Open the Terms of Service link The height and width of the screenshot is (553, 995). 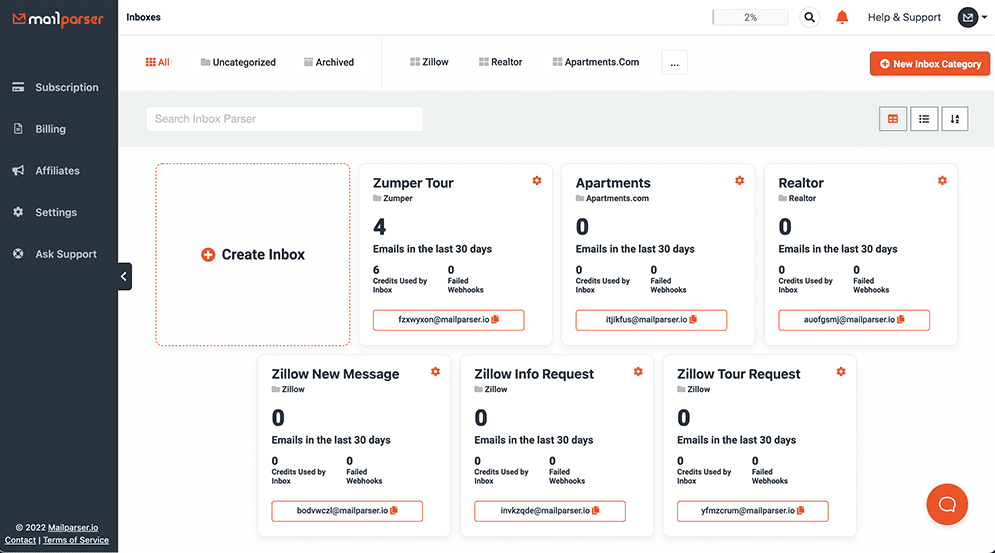pyautogui.click(x=75, y=540)
